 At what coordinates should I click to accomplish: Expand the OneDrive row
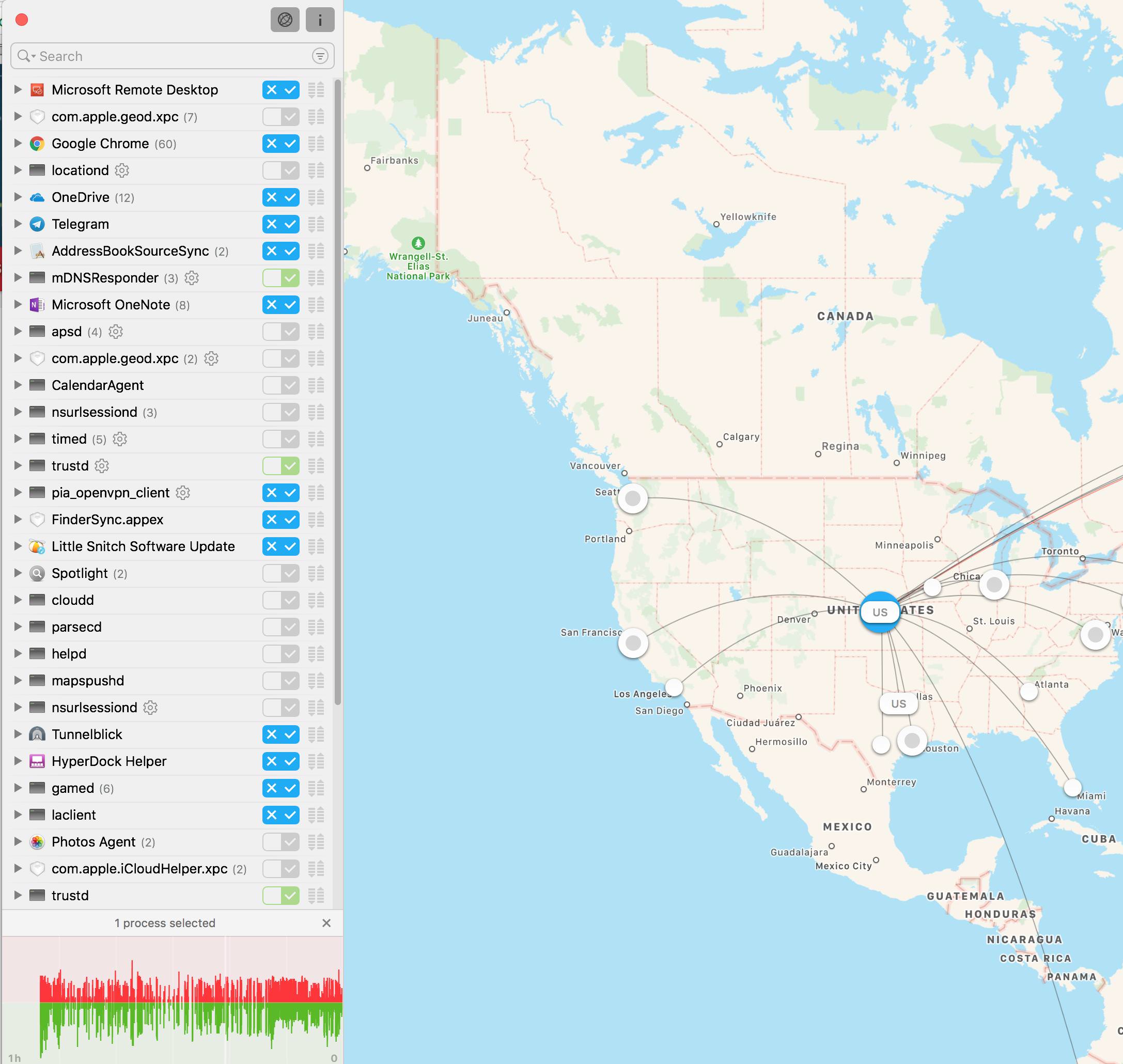[x=18, y=197]
